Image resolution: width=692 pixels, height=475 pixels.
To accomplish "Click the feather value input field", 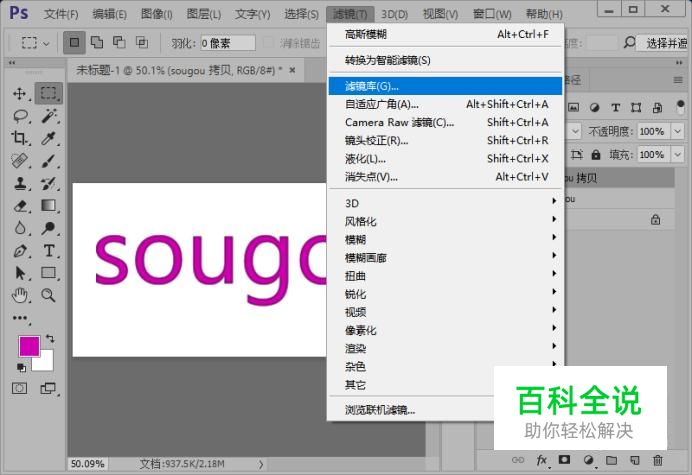I will pyautogui.click(x=228, y=43).
